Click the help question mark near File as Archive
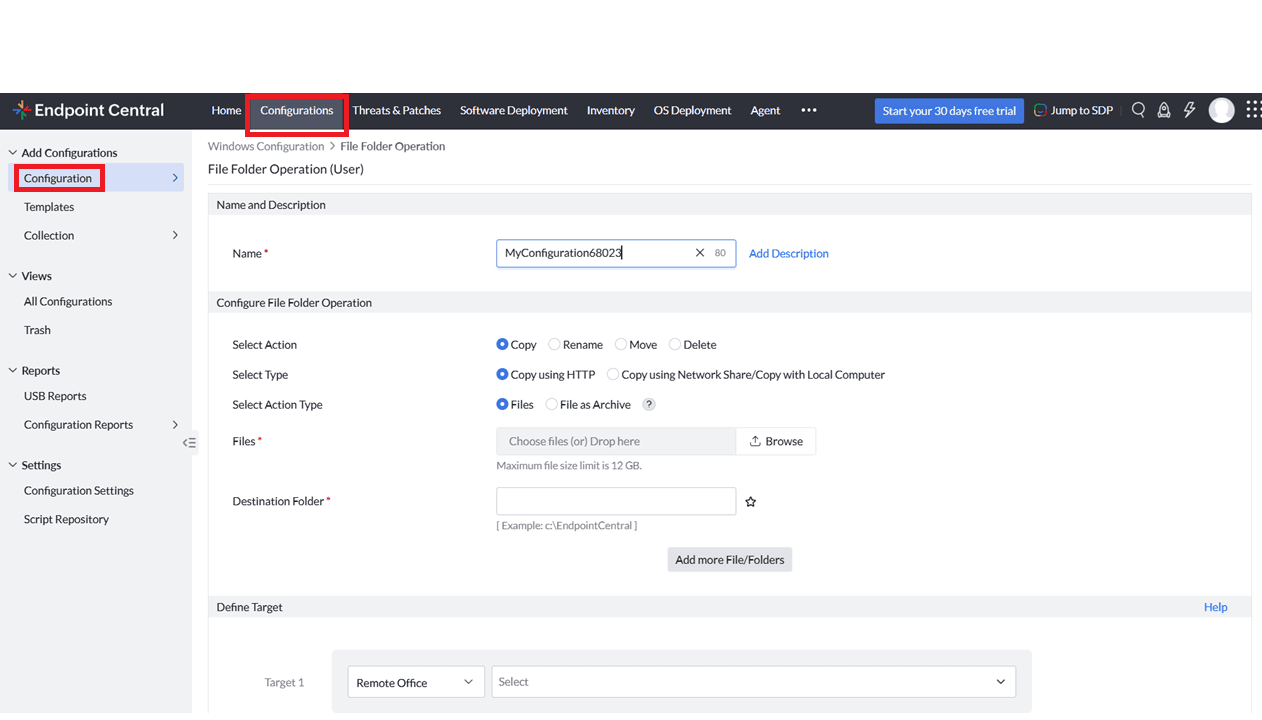 click(x=649, y=405)
